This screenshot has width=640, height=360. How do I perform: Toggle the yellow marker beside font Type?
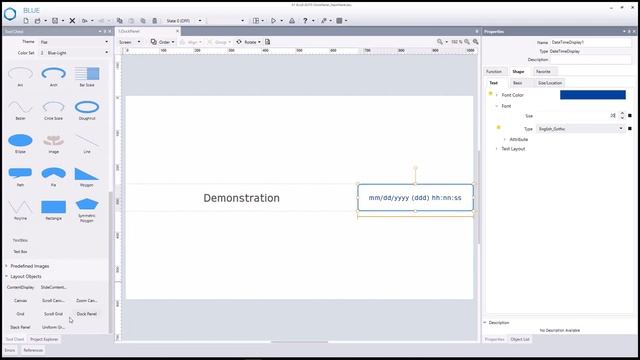pos(498,128)
